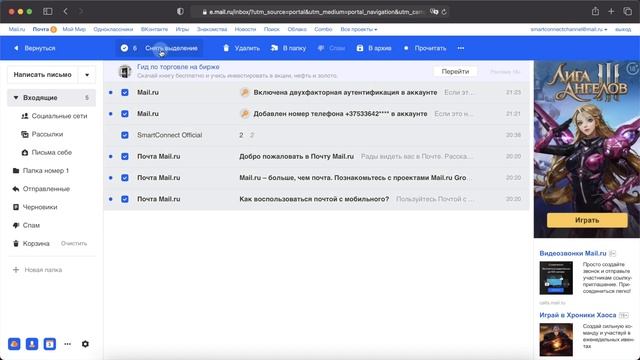Screen dimensions: 640x360
Task: Click the Очистить link beside Корзина
Action: (x=74, y=244)
